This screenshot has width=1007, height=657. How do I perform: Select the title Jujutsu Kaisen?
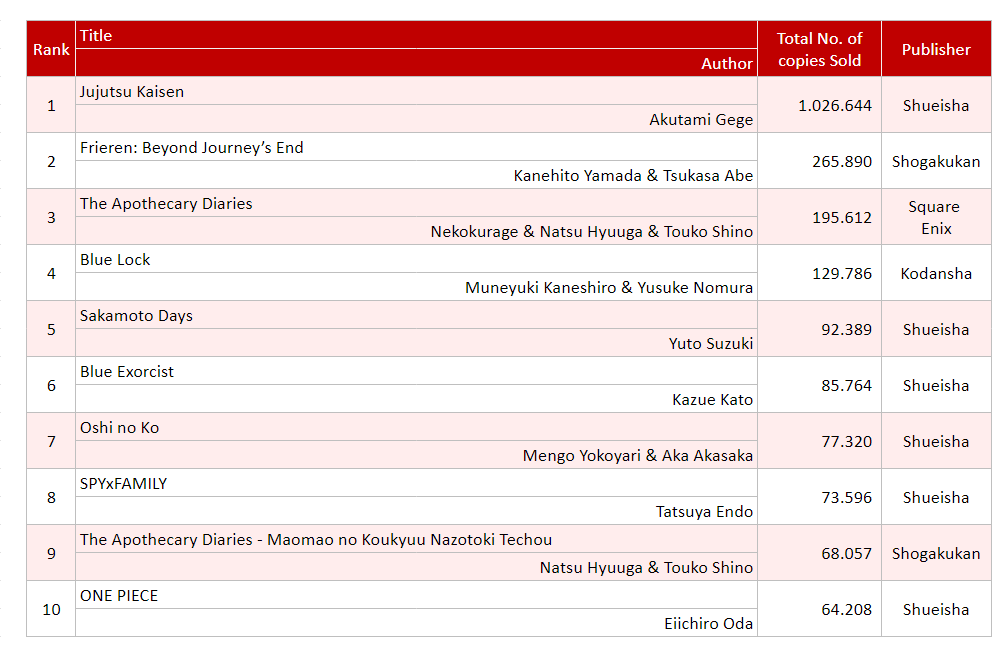(132, 92)
